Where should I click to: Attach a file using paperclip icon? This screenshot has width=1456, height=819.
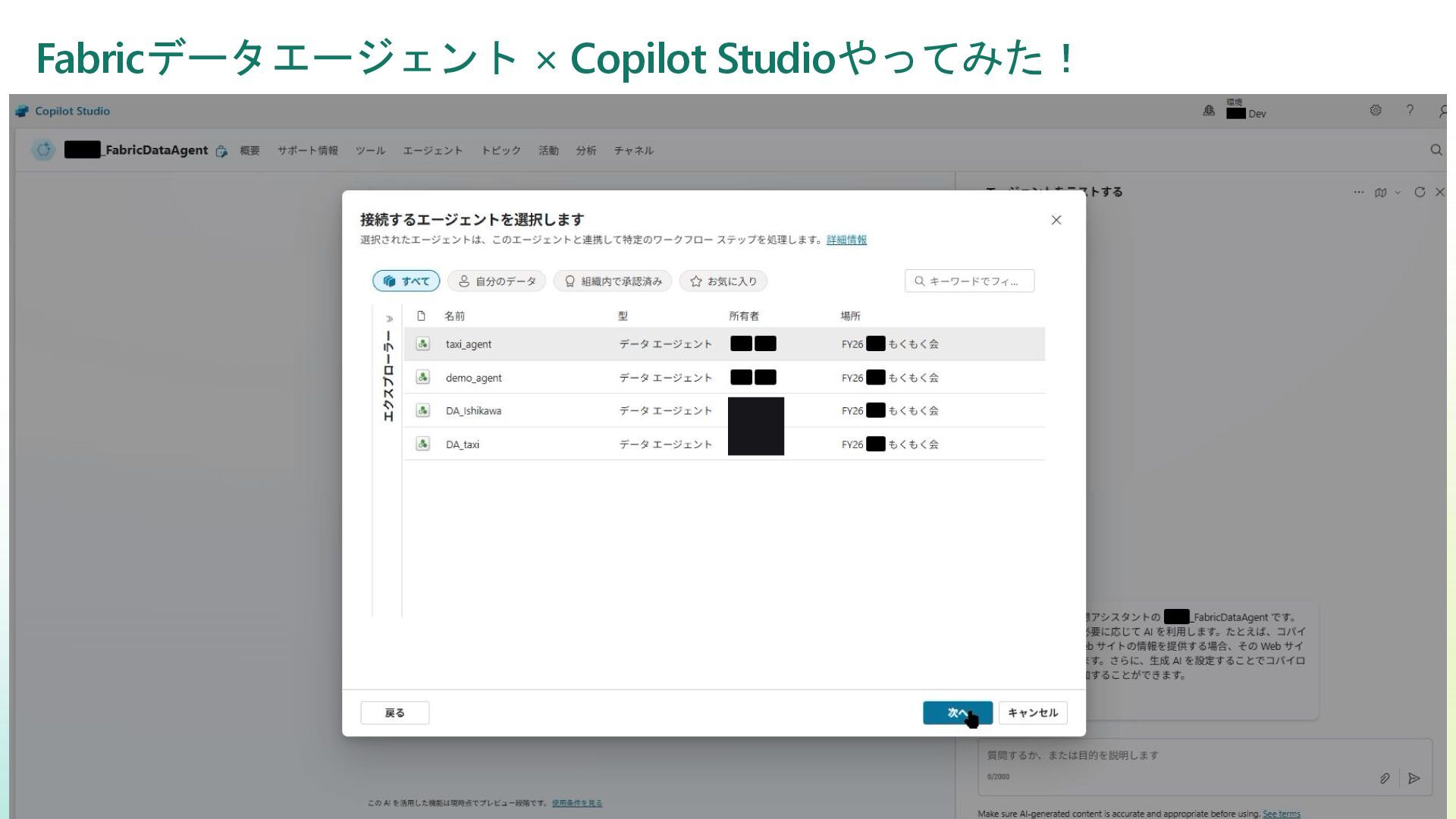coord(1385,779)
